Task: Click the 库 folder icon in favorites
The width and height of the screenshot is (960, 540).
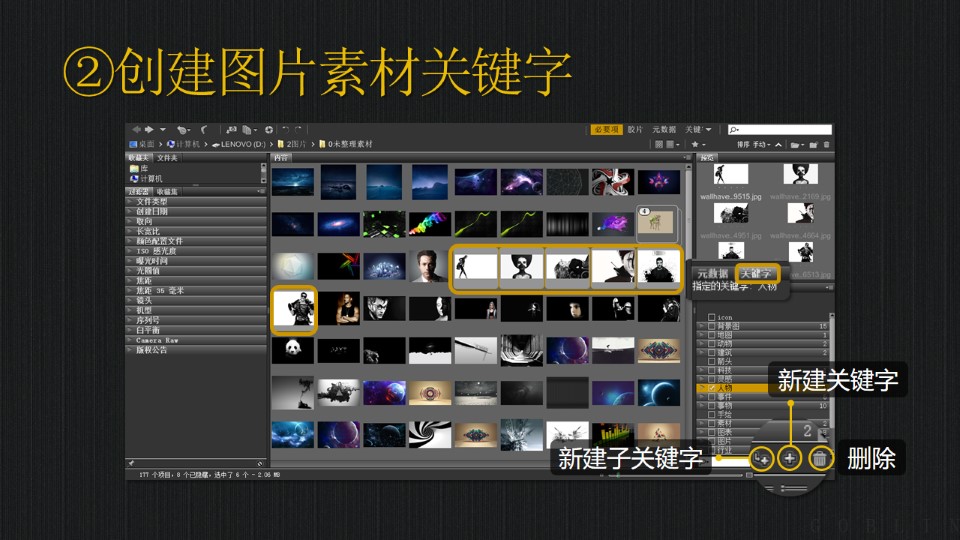Action: tap(134, 168)
